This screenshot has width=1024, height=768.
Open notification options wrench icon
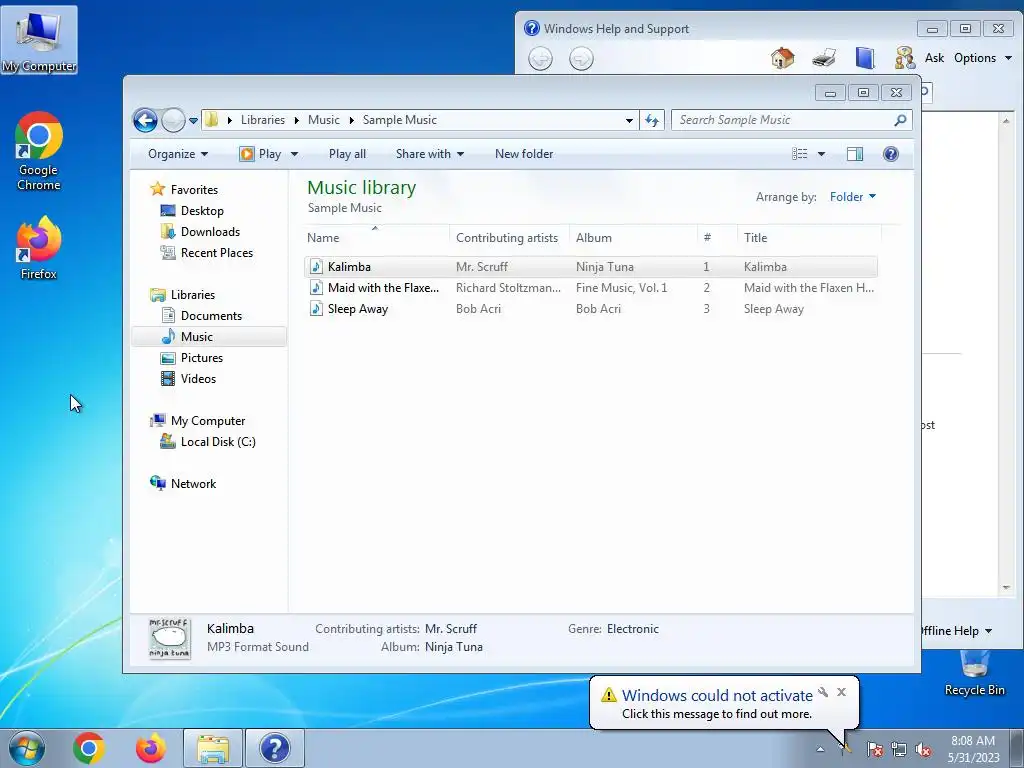[x=823, y=692]
